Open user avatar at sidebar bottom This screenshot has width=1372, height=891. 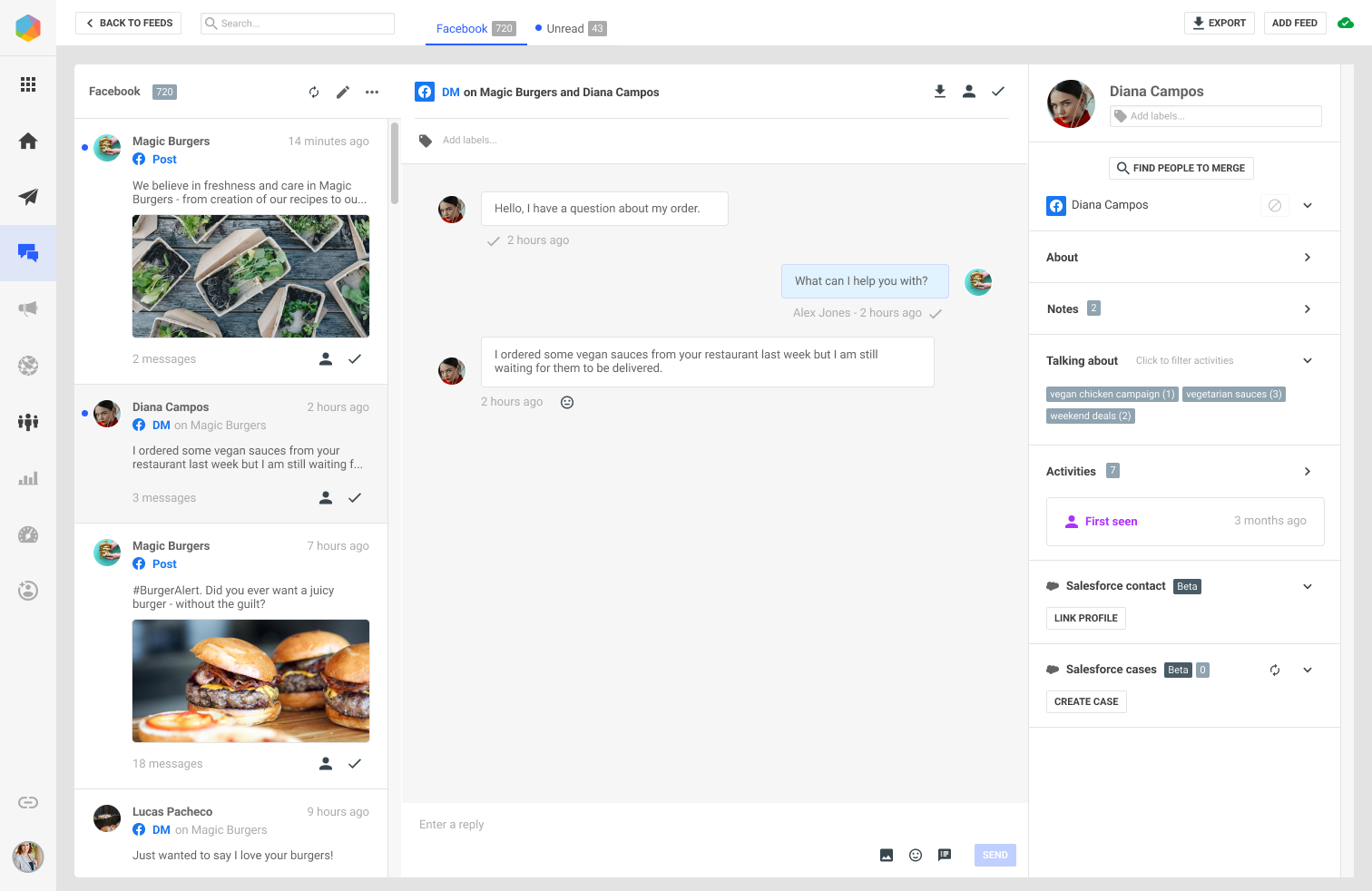(x=28, y=857)
